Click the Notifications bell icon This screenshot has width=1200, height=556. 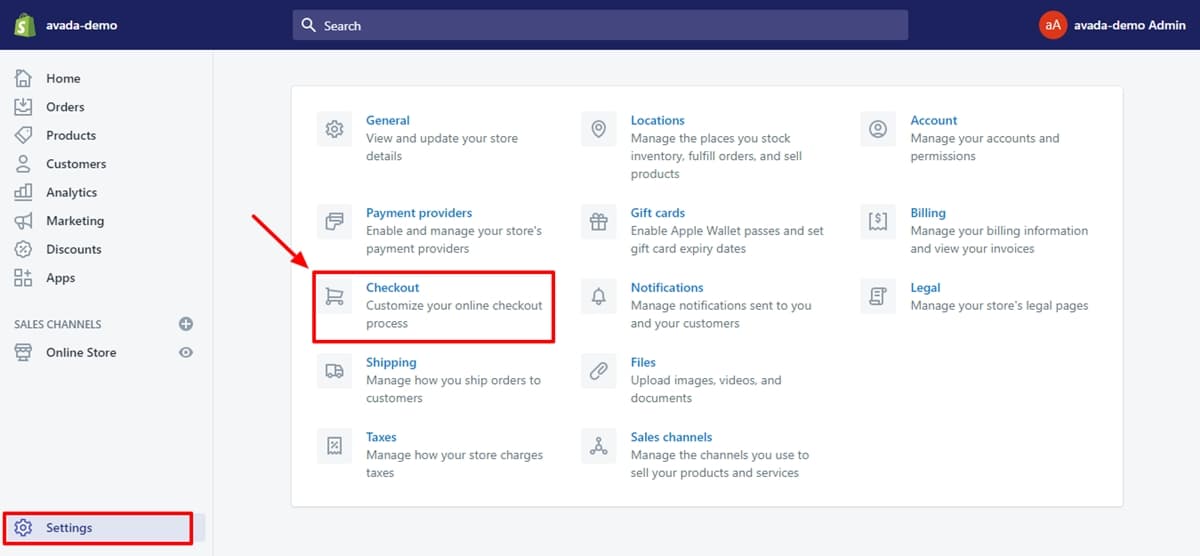point(599,296)
